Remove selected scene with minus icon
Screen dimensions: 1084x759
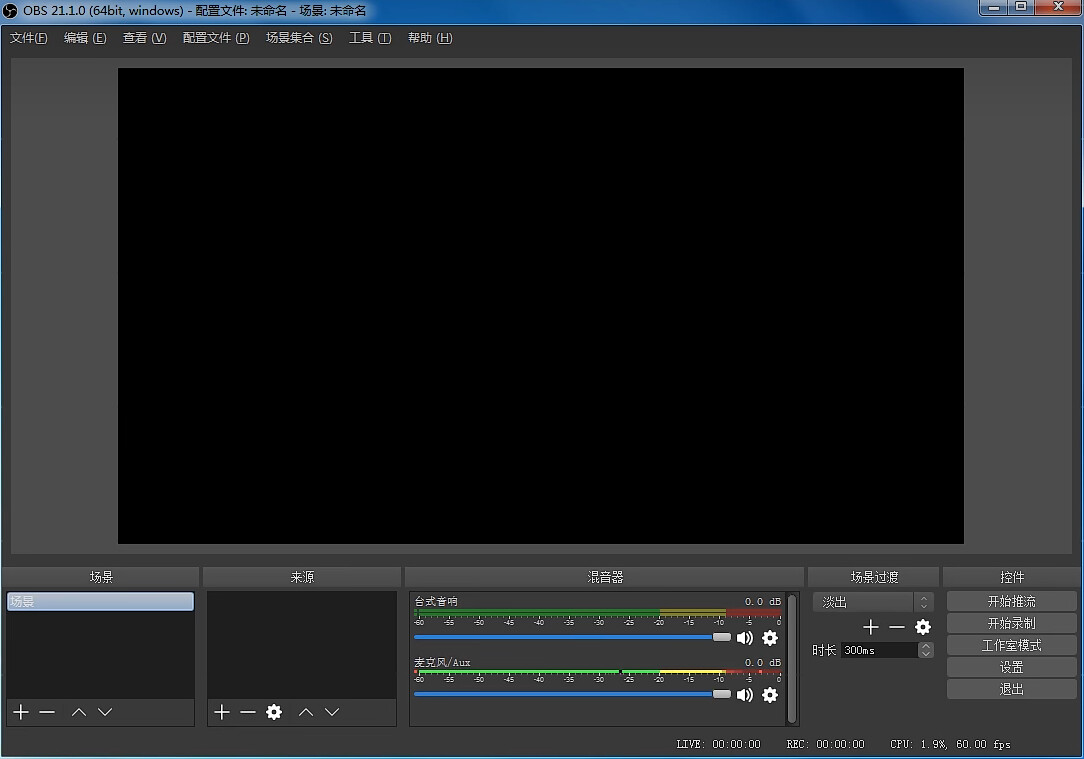point(47,712)
